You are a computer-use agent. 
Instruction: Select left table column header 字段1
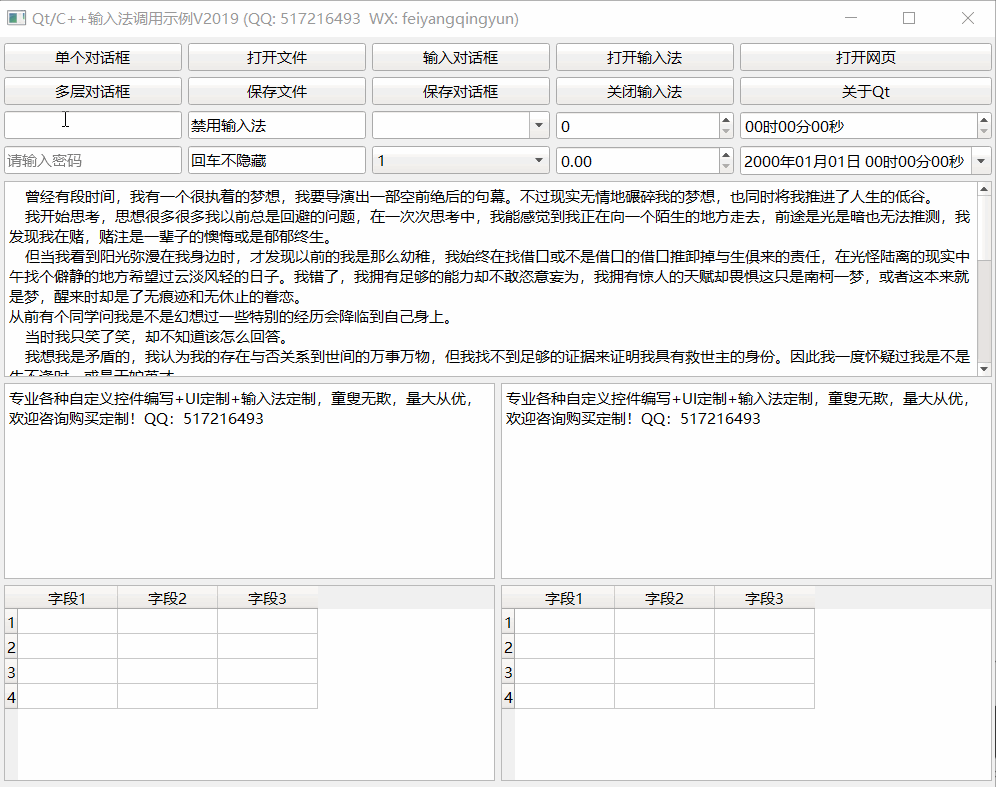point(67,598)
